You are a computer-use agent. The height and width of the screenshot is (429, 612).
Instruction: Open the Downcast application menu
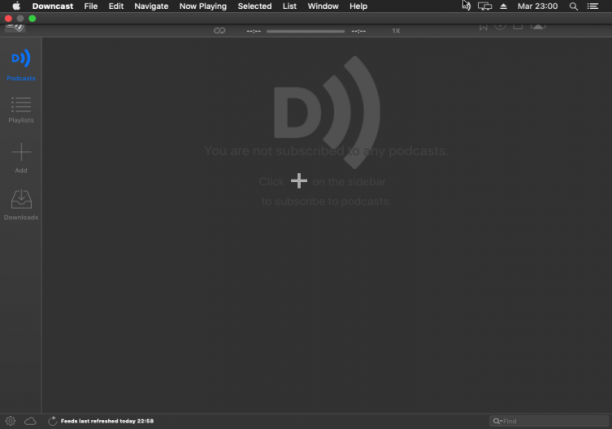coord(53,6)
